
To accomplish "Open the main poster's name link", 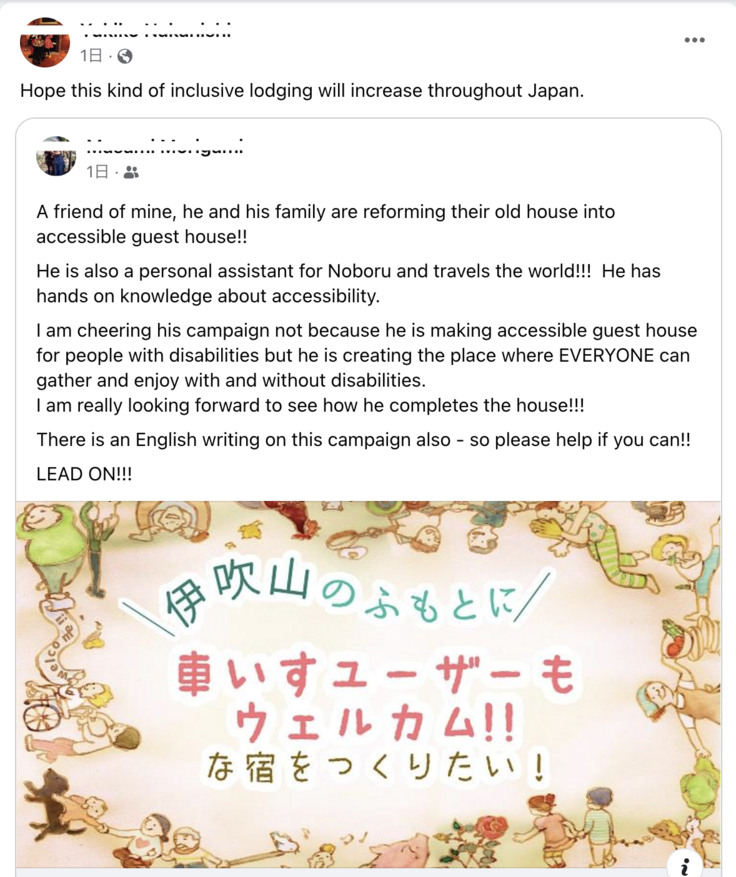I will coord(155,31).
